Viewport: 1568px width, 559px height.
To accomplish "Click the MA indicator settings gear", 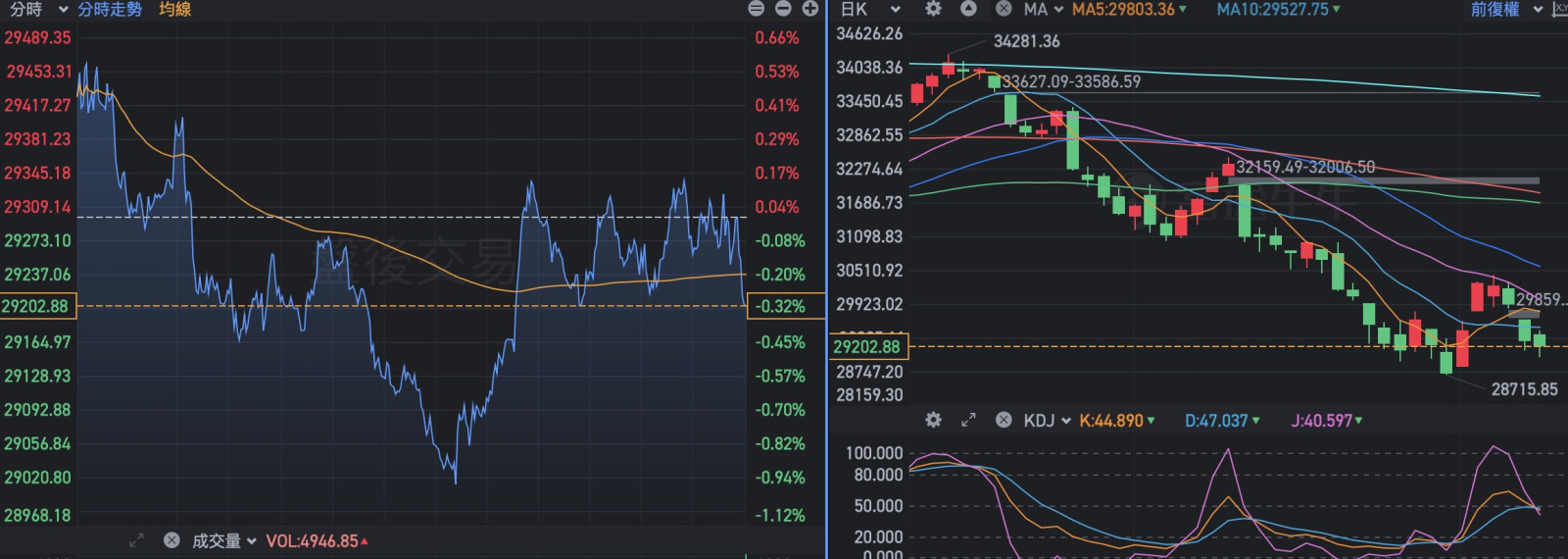I will [x=933, y=9].
